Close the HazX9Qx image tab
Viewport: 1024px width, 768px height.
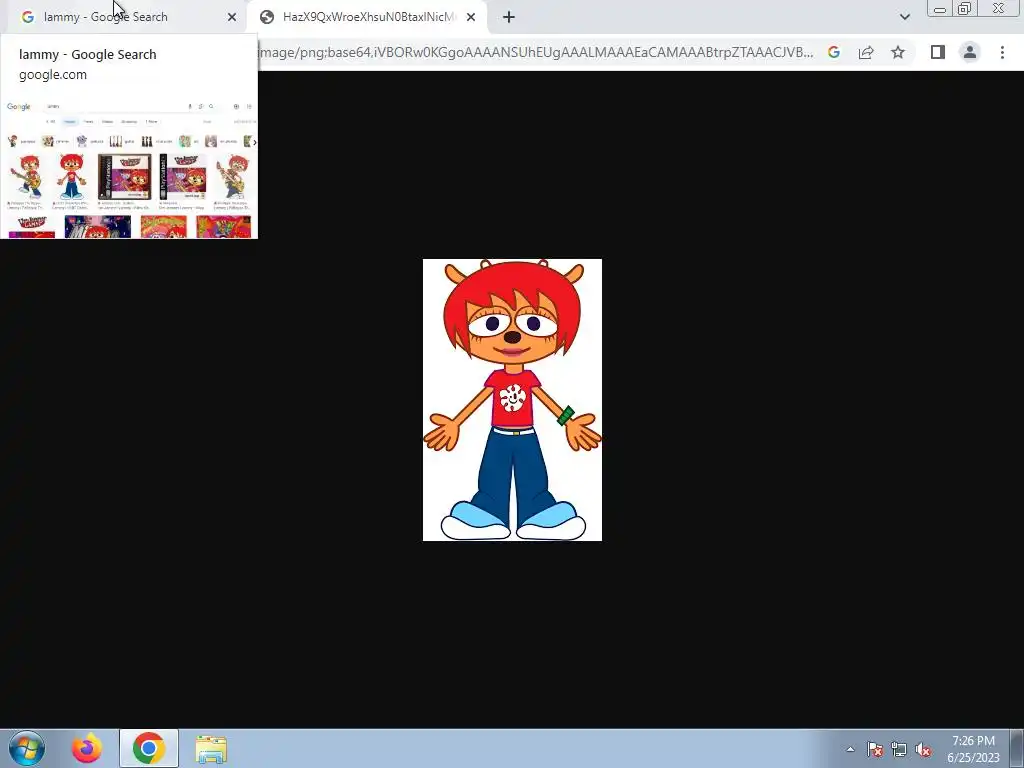471,17
